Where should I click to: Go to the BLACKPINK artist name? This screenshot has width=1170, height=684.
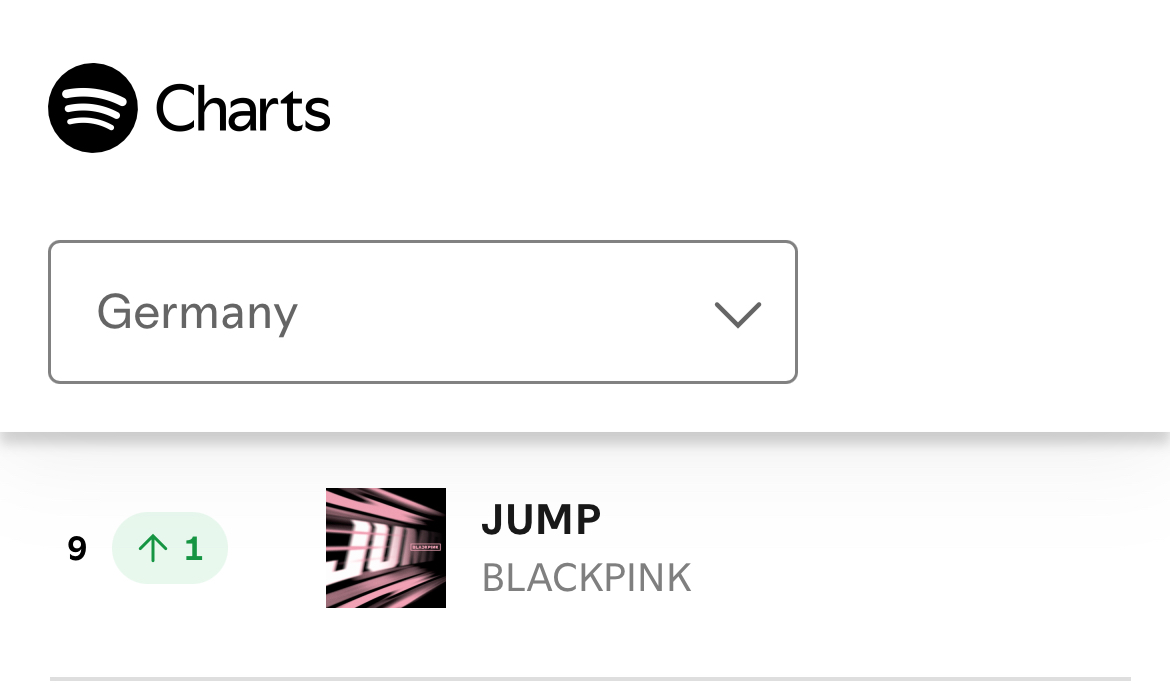(x=586, y=578)
